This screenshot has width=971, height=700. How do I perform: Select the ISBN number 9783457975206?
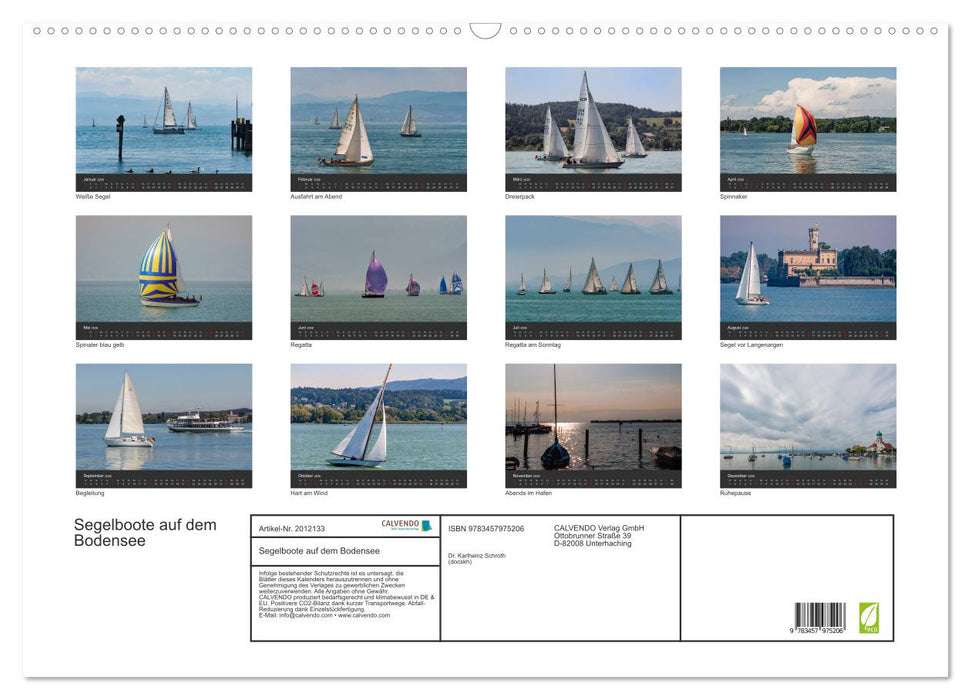(486, 528)
